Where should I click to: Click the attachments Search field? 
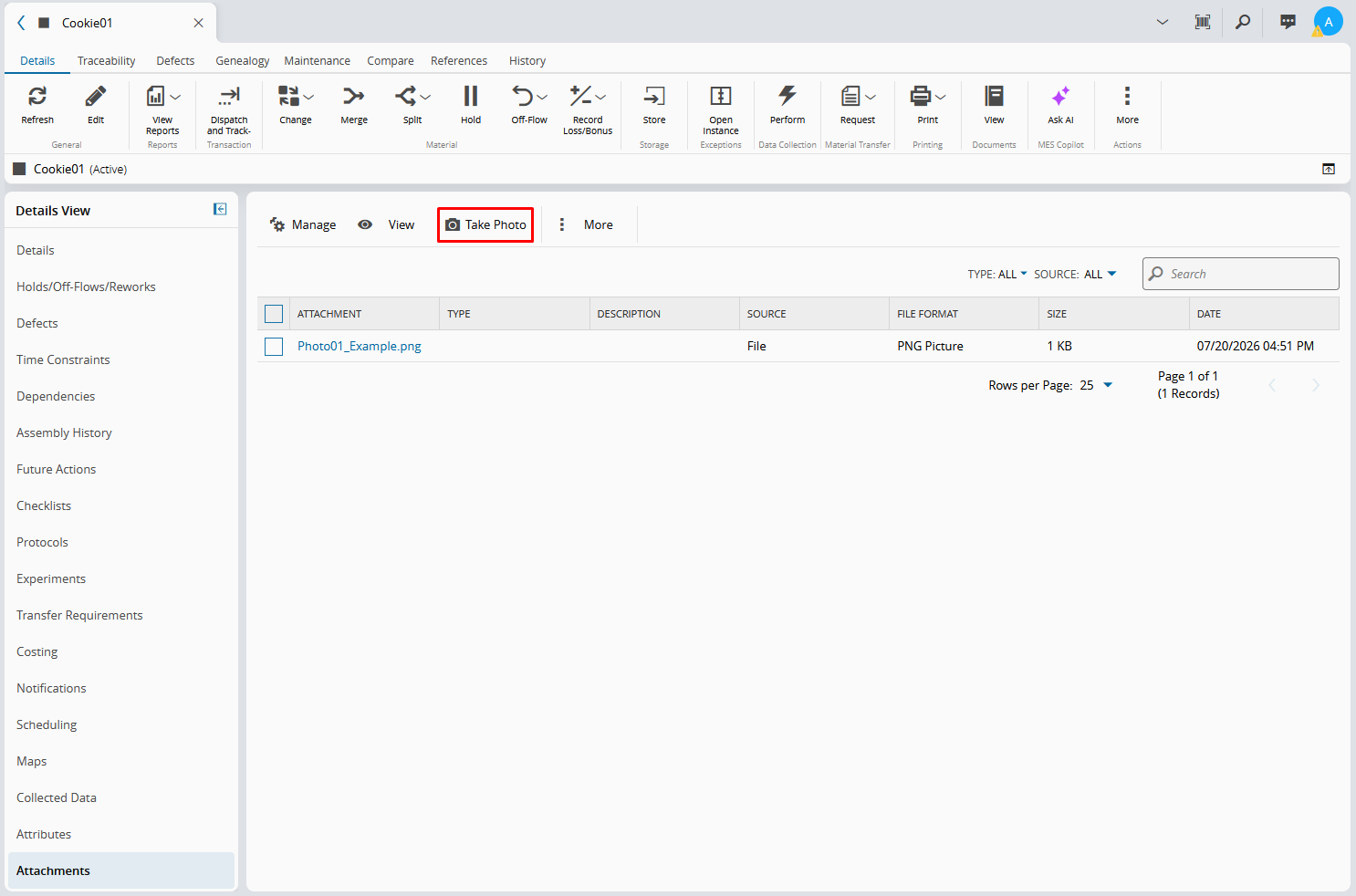[1240, 274]
